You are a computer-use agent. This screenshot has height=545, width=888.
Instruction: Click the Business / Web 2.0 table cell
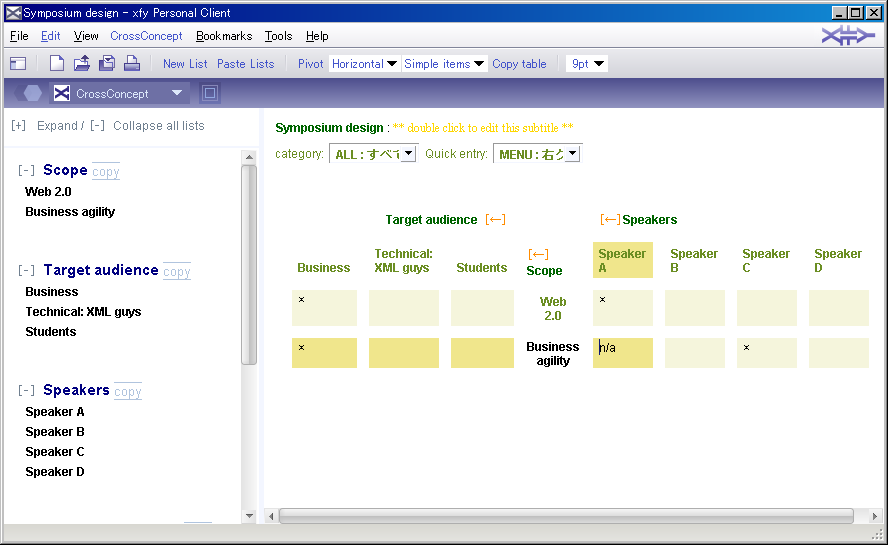tap(324, 308)
